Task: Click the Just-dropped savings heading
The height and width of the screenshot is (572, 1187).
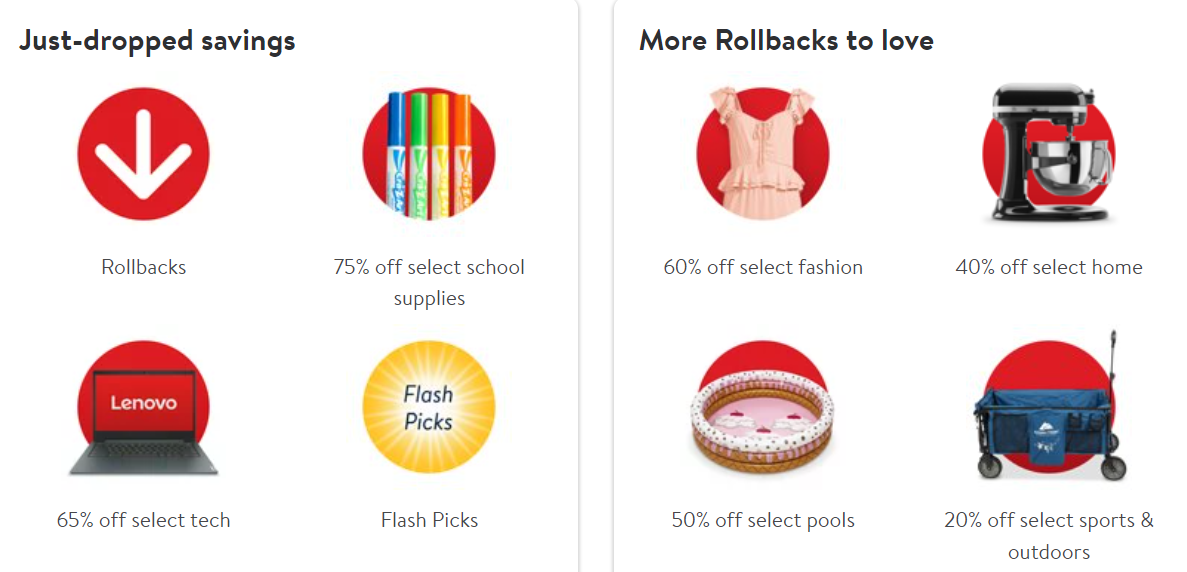Action: click(x=157, y=41)
